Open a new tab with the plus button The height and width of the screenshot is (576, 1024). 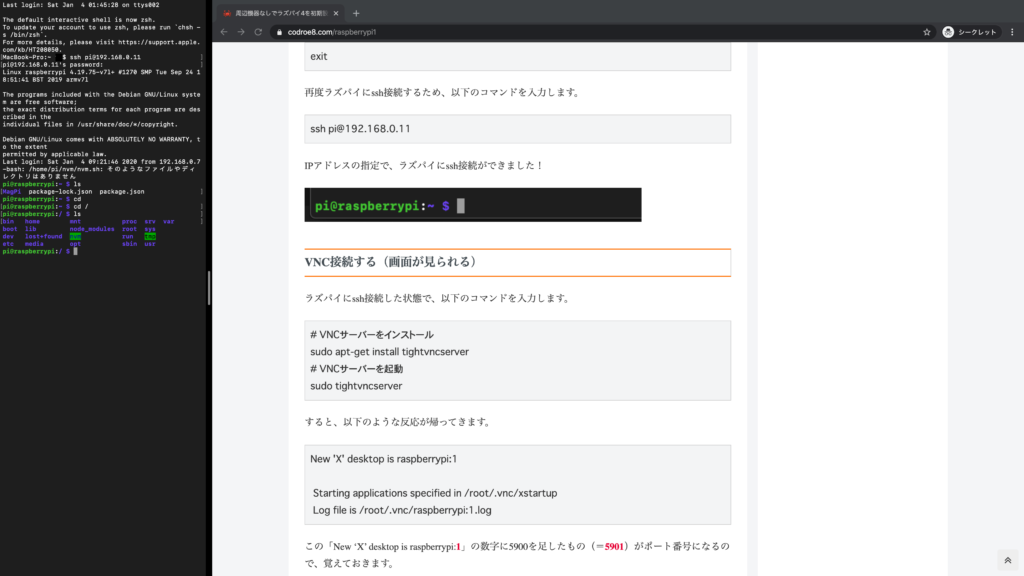tap(356, 13)
